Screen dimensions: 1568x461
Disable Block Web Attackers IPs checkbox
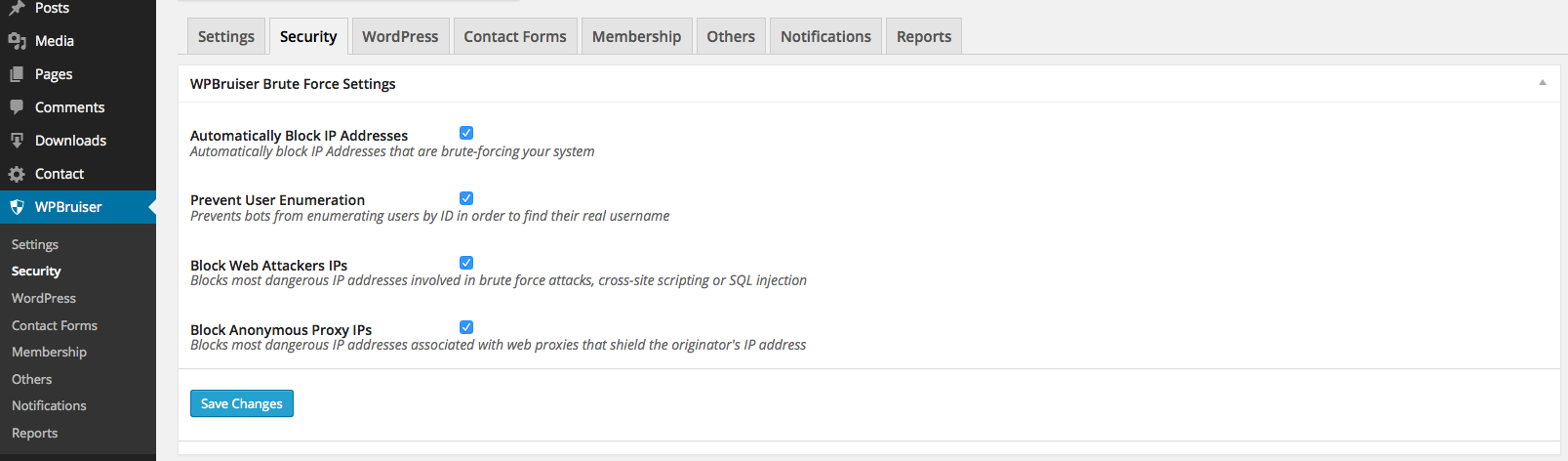(x=466, y=263)
